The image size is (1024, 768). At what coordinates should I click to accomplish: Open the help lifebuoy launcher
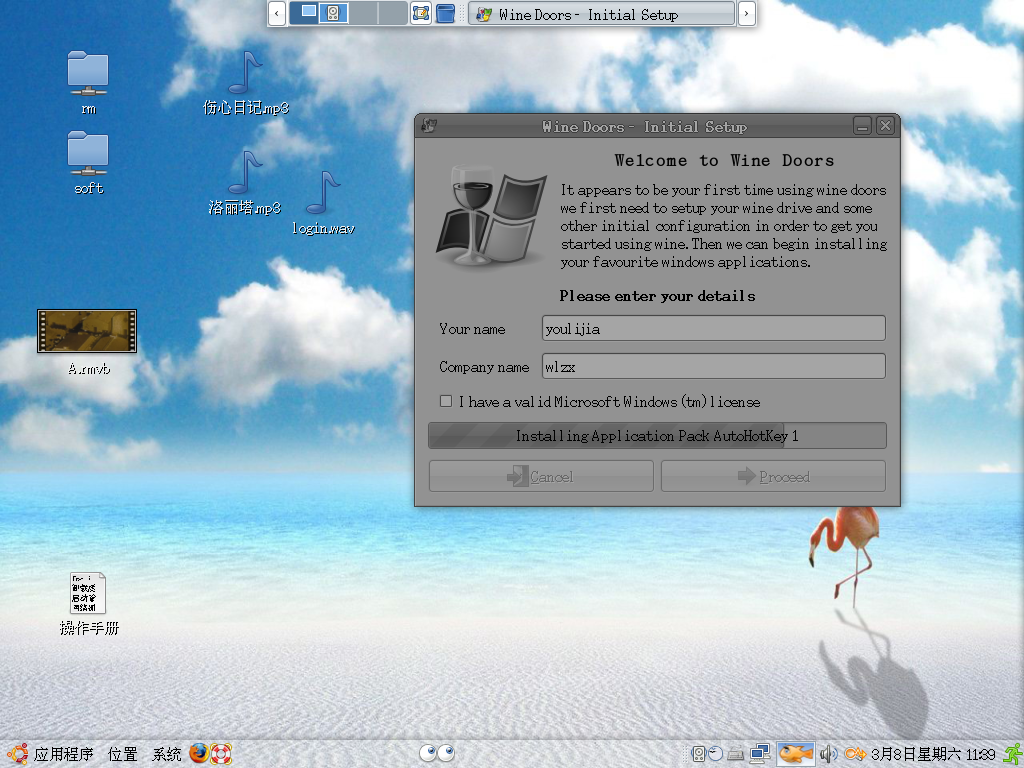pyautogui.click(x=221, y=754)
